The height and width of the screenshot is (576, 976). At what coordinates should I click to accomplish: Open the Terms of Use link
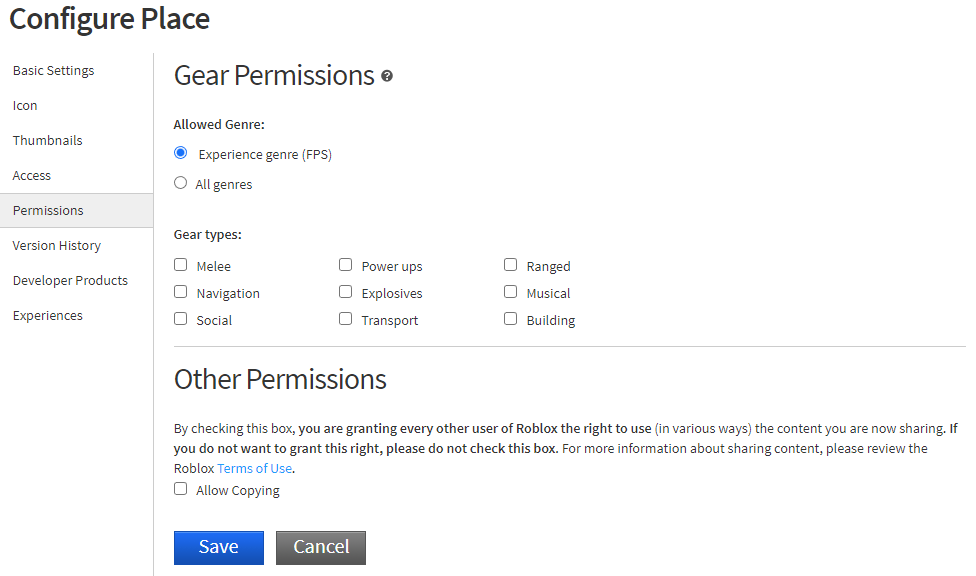254,468
